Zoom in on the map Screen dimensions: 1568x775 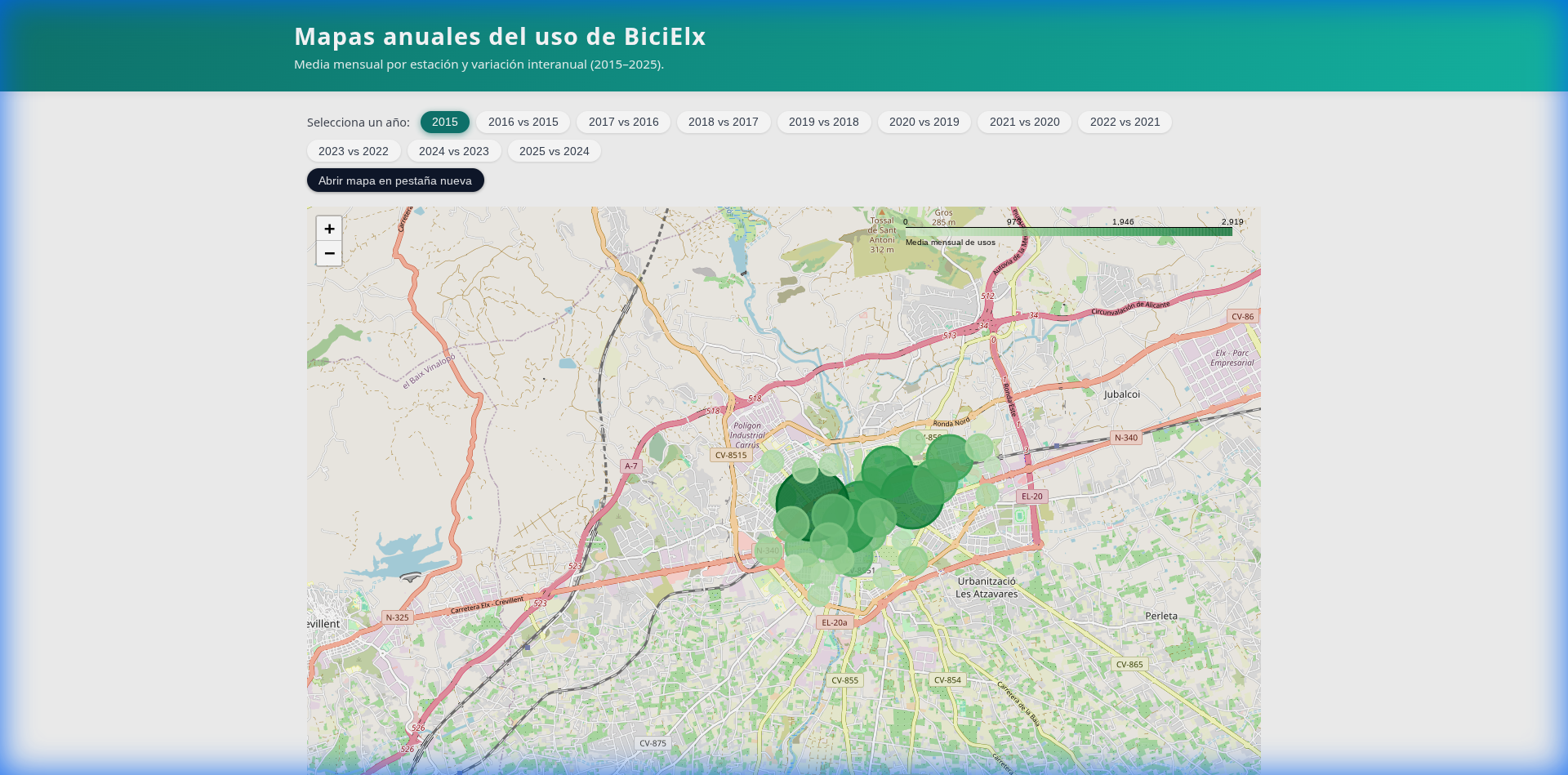click(x=329, y=229)
